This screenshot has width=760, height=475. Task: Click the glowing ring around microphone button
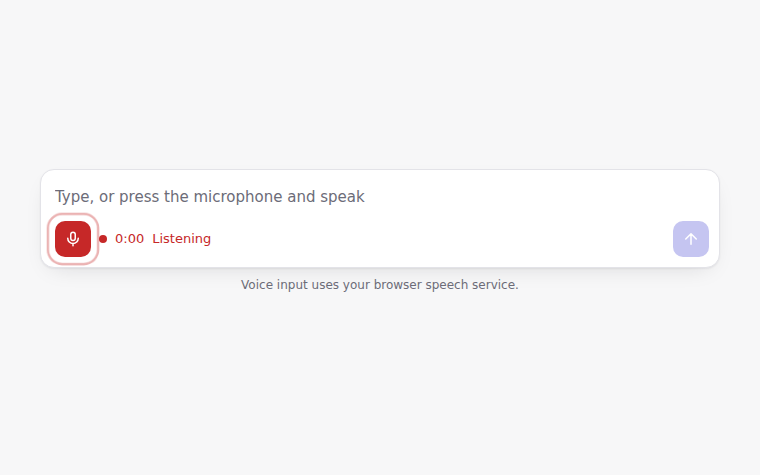point(73,216)
